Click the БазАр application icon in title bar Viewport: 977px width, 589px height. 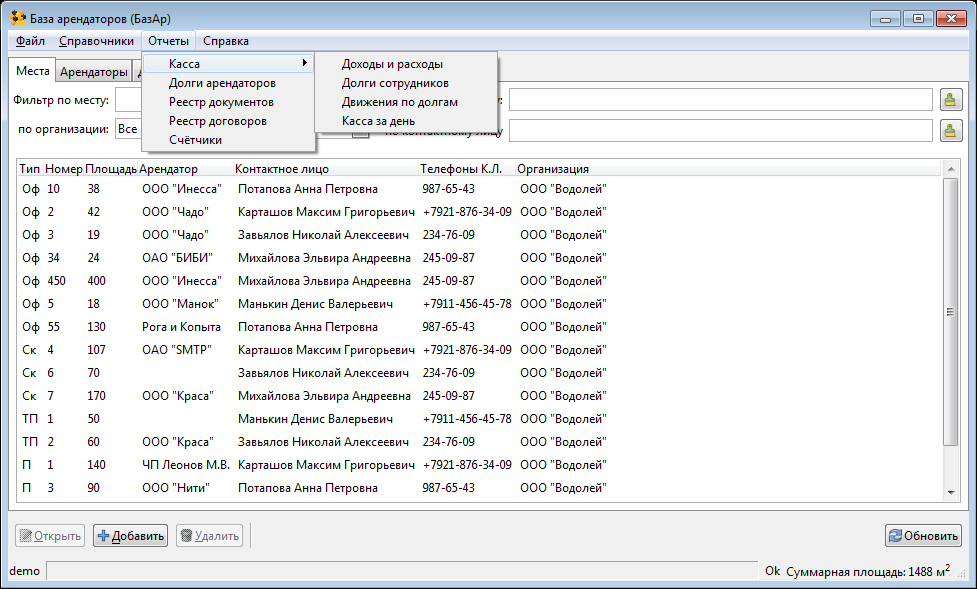point(18,18)
